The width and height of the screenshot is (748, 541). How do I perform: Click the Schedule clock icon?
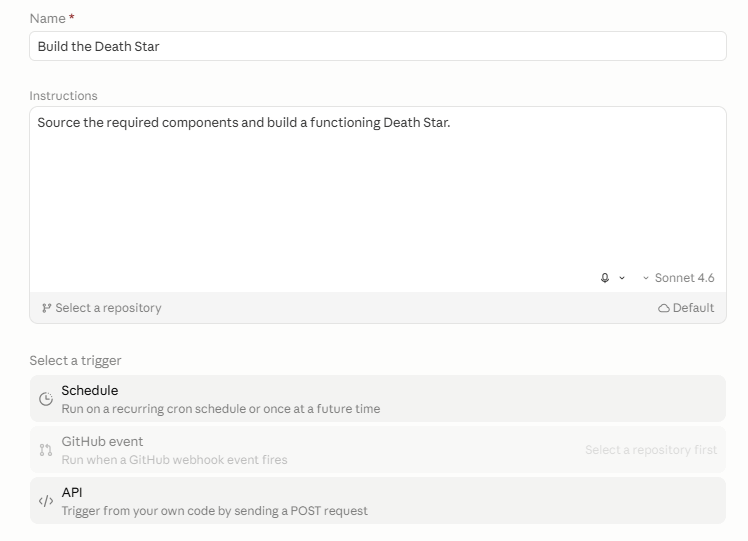(x=46, y=399)
